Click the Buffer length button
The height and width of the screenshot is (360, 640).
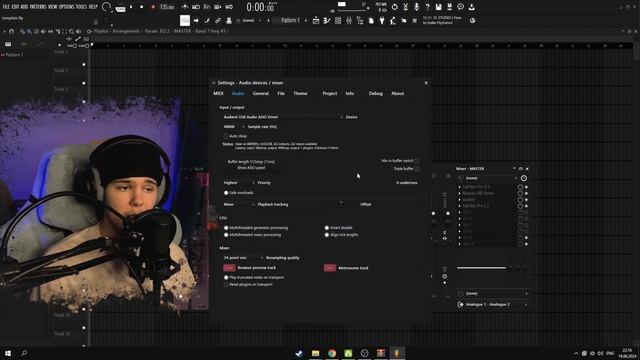coord(251,162)
